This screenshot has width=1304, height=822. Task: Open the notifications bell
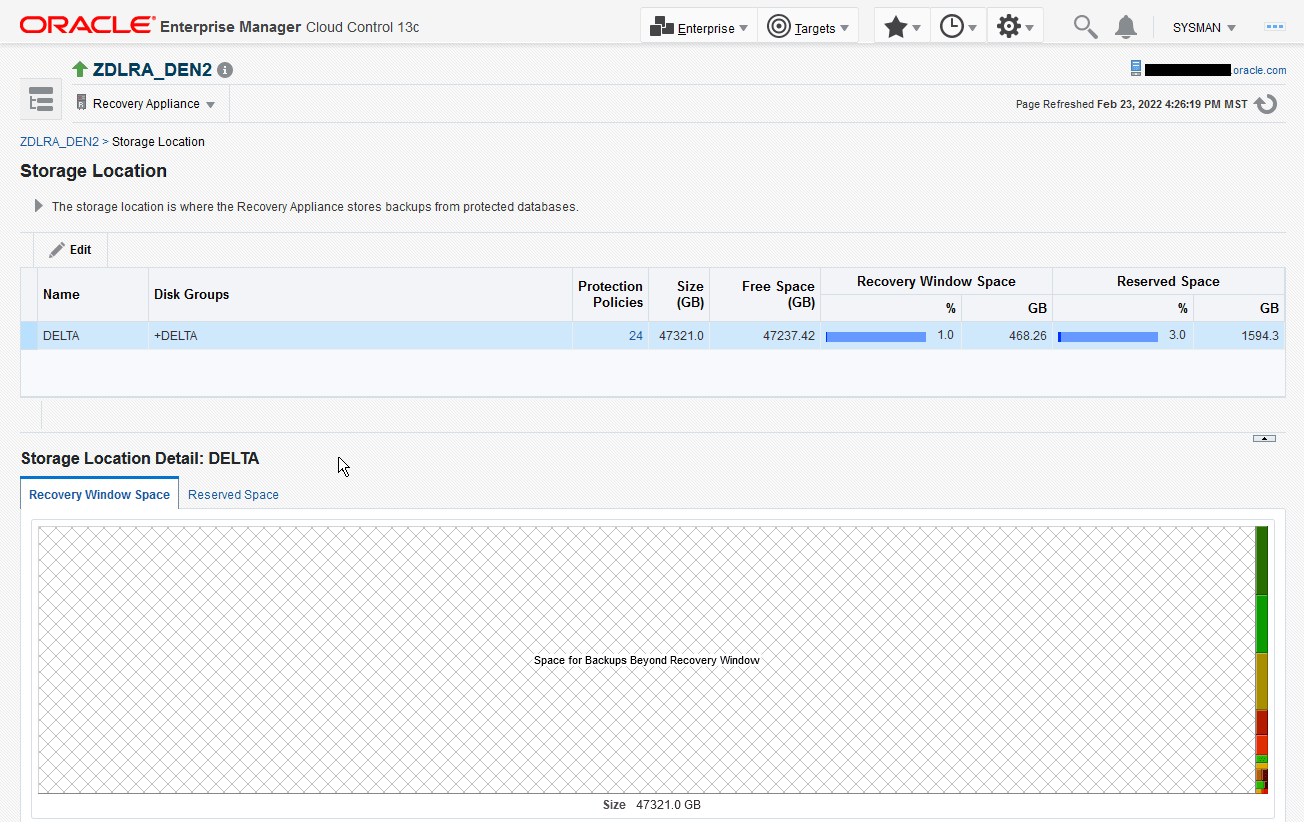pos(1126,27)
